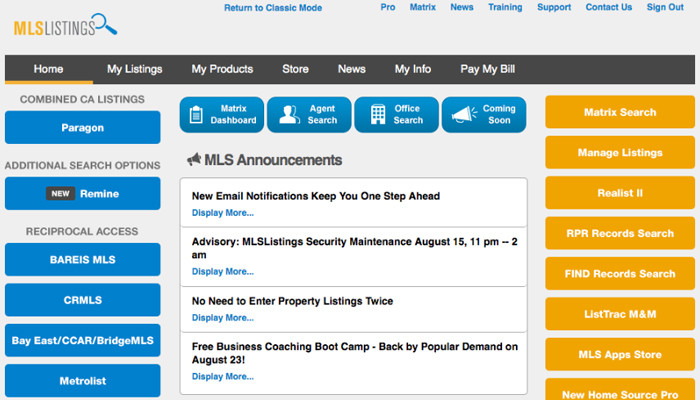Click the RECIPROCAL ACCESS label

(x=82, y=231)
